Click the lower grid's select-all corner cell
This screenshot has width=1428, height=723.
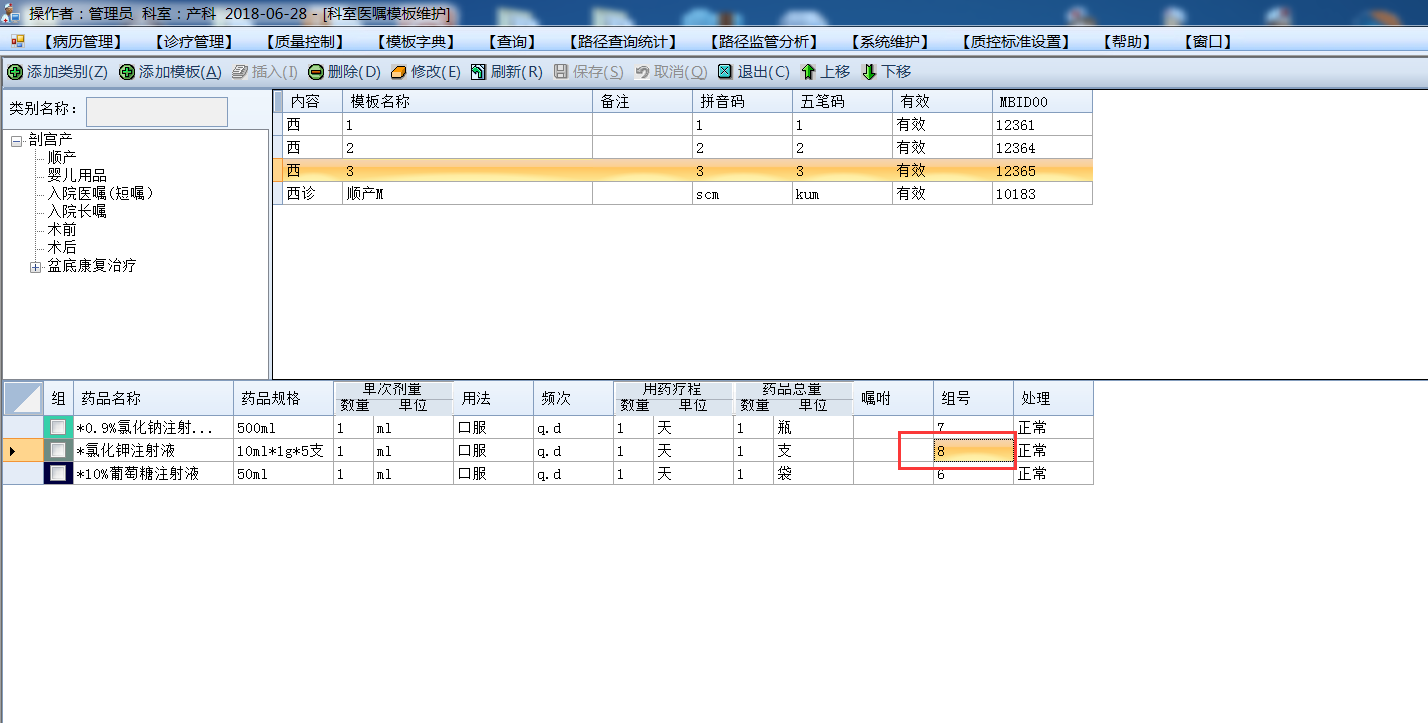[x=23, y=398]
